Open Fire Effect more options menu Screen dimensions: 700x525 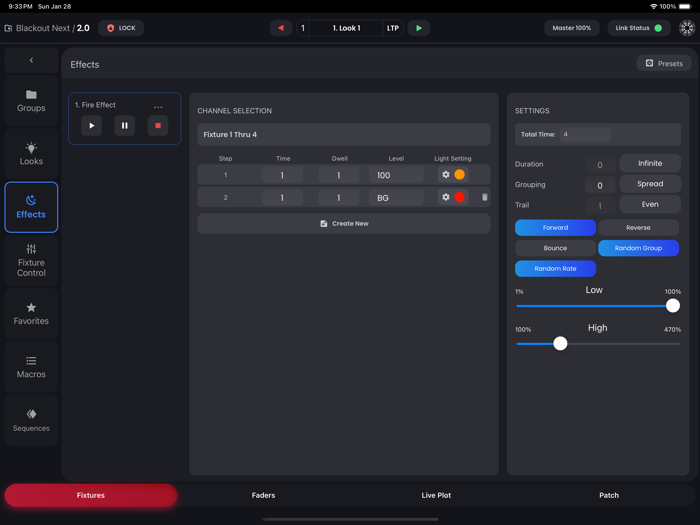pos(158,107)
